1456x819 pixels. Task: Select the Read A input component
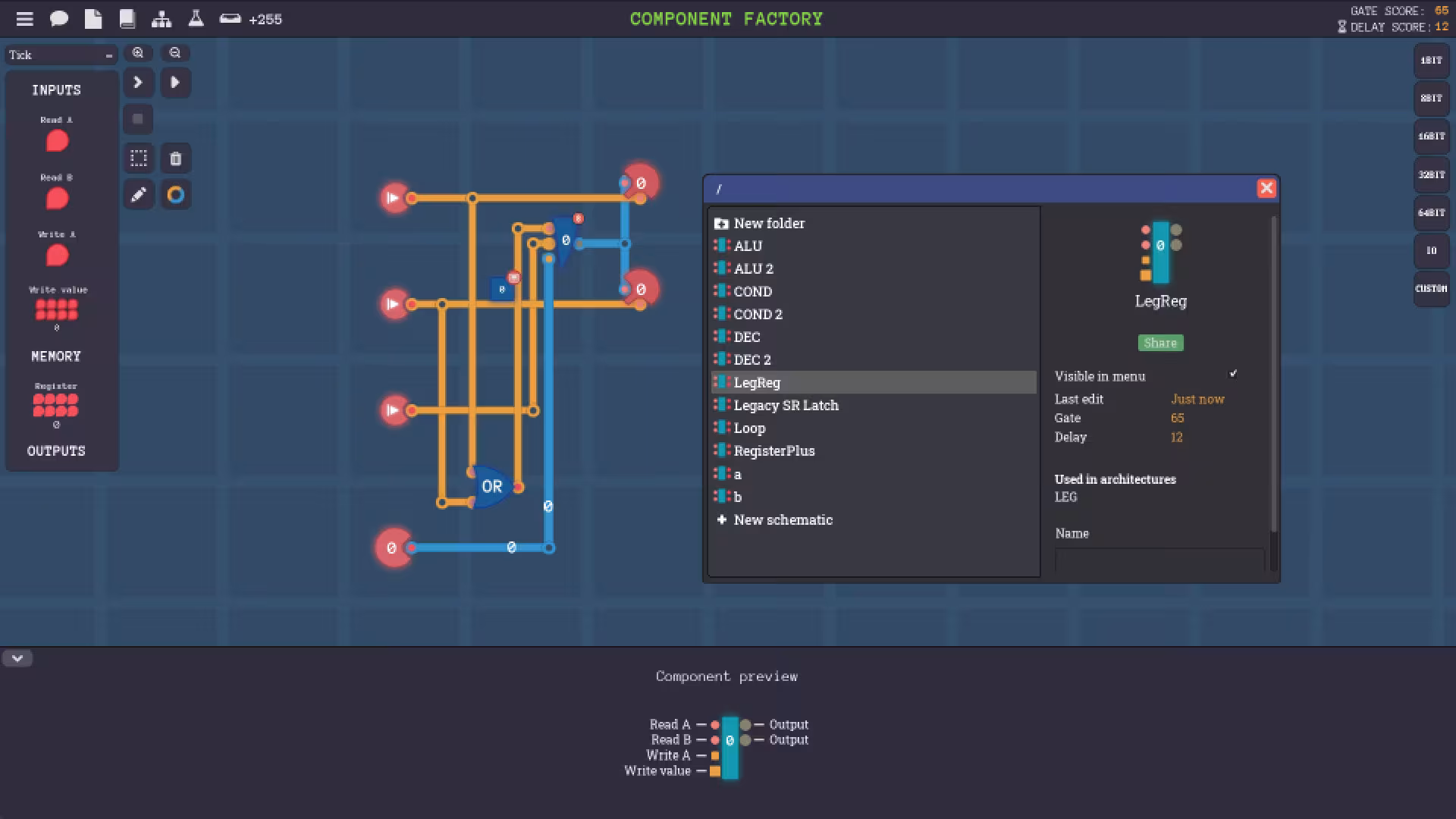[x=57, y=140]
